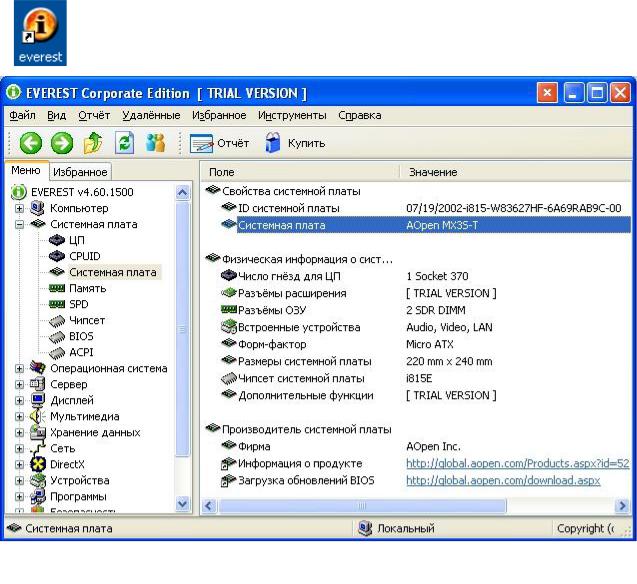Click the green Forward arrow toolbar button
The height and width of the screenshot is (584, 637).
point(62,143)
